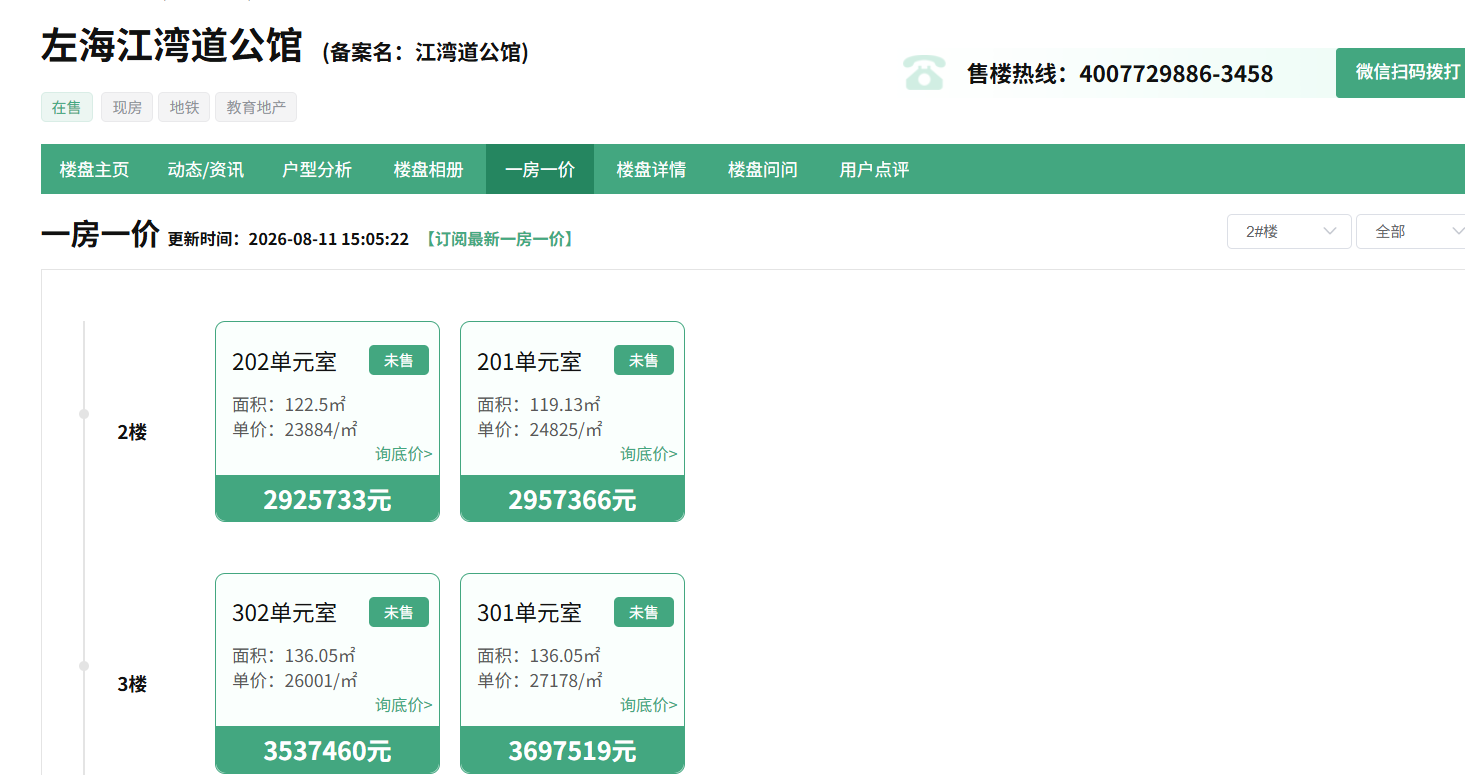Click the update time 2026-08-11 15:05:22
Screen dimensions: 1465x775
point(329,240)
